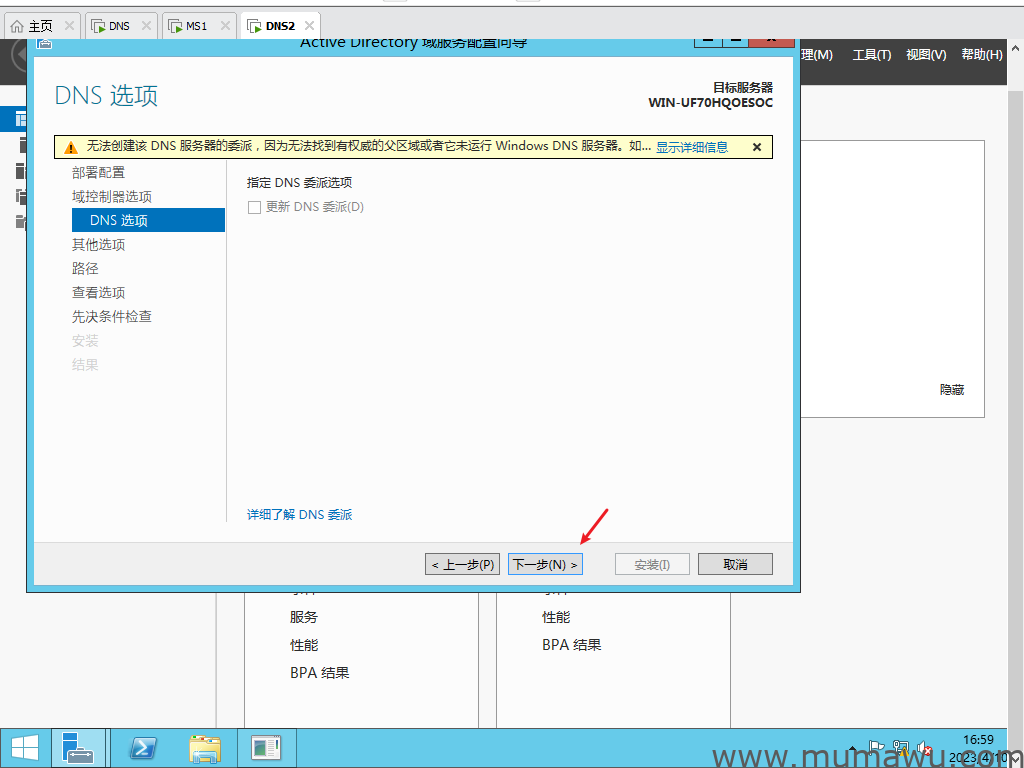
Task: Open the 工具(T) menu
Action: tap(871, 55)
